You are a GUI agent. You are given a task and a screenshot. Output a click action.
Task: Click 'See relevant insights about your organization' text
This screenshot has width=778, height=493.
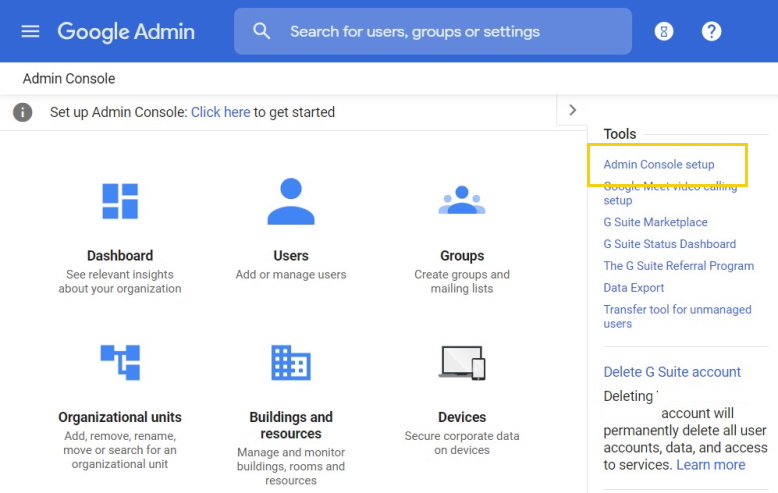[120, 282]
